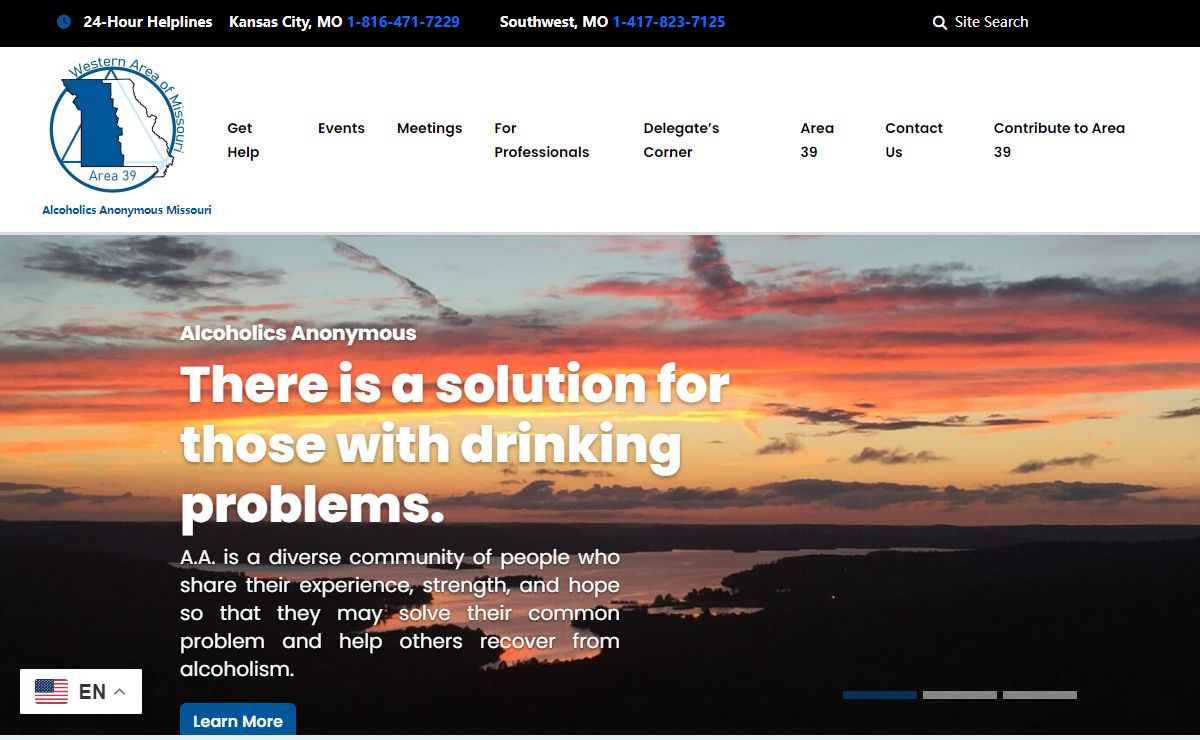Click the magnifying glass search icon
The image size is (1200, 740).
click(x=940, y=22)
